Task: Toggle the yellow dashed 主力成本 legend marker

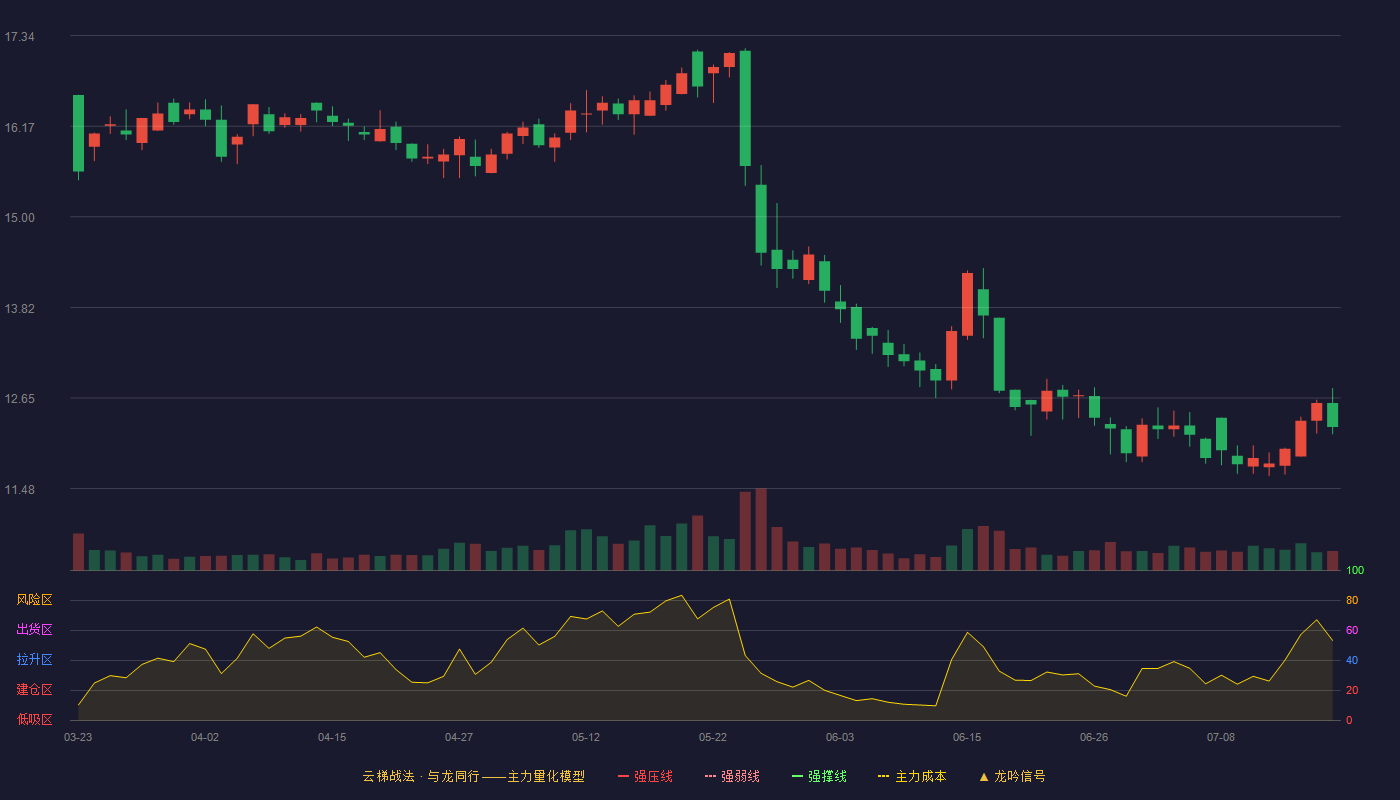Action: coord(883,776)
